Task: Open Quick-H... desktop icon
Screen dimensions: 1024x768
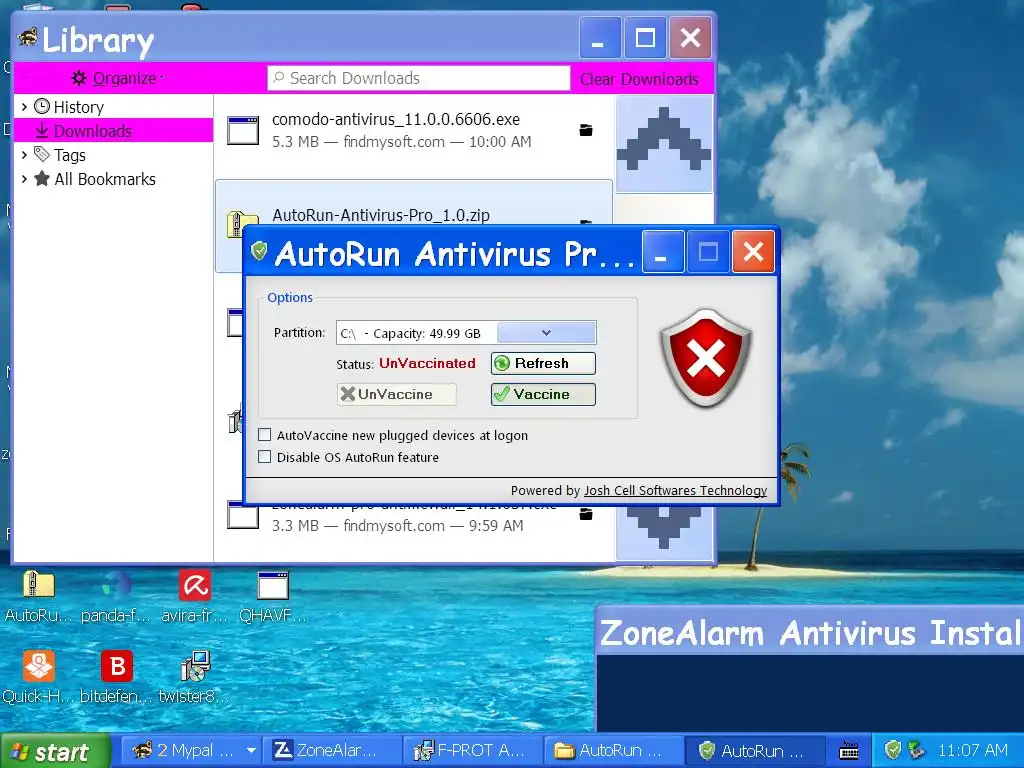Action: (x=38, y=677)
